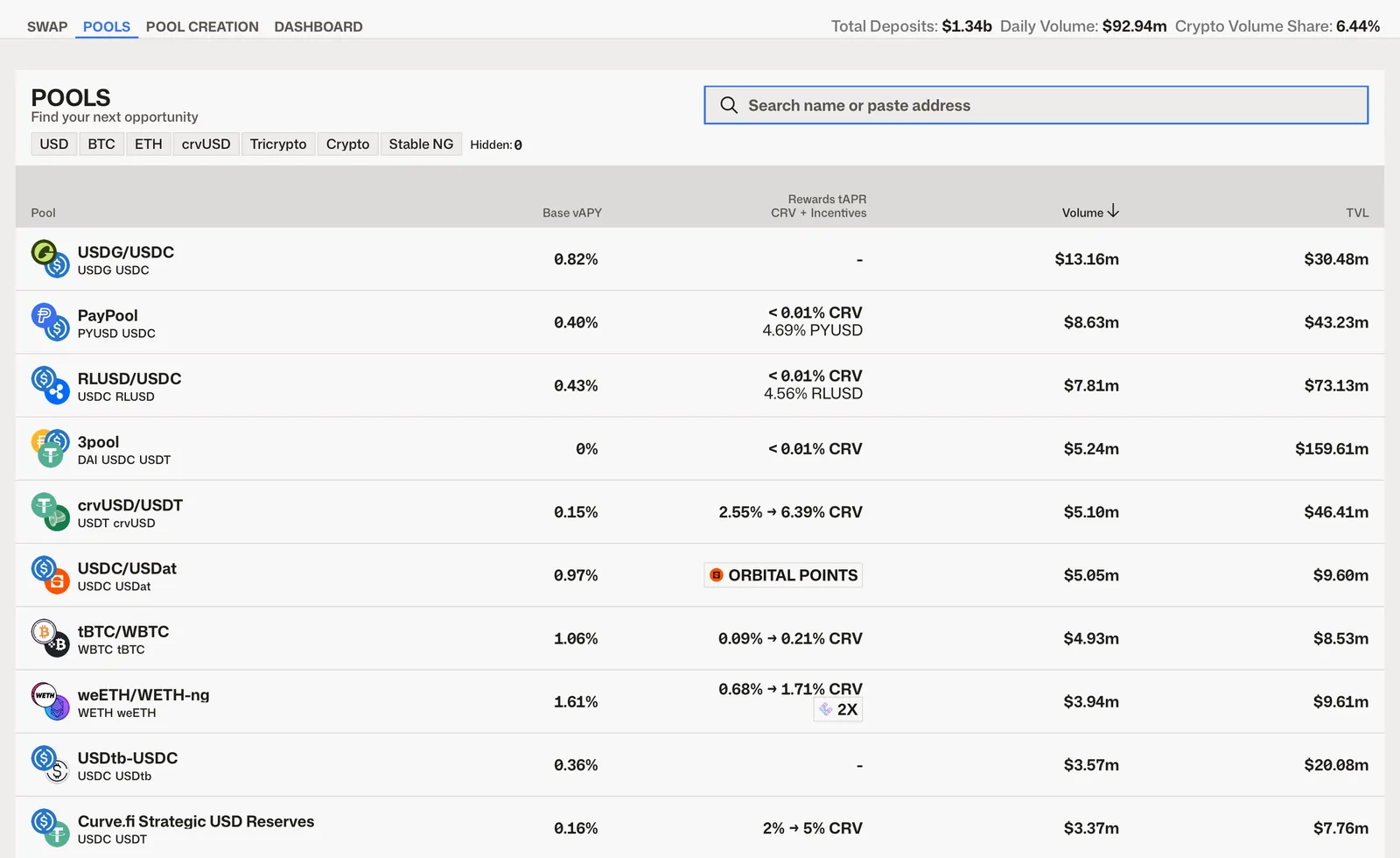Screen dimensions: 1400x858
Task: Sort the table by the Volume column
Action: coord(1090,212)
